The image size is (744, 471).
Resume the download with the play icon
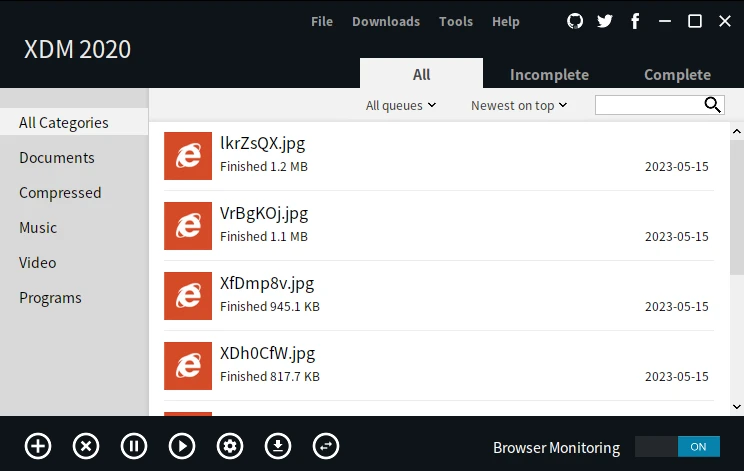point(182,446)
